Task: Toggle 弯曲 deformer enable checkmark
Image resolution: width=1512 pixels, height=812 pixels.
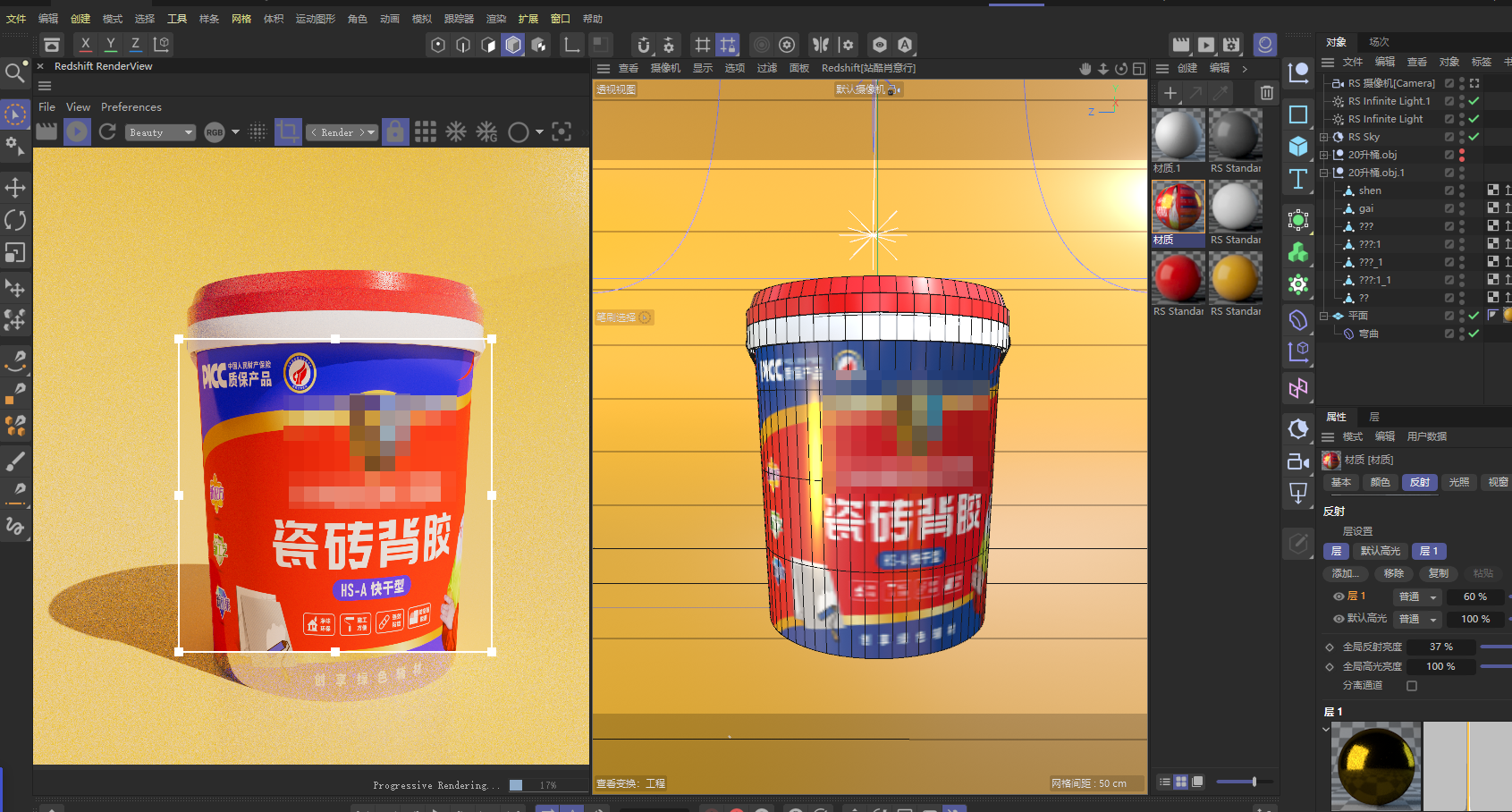Action: click(1474, 334)
